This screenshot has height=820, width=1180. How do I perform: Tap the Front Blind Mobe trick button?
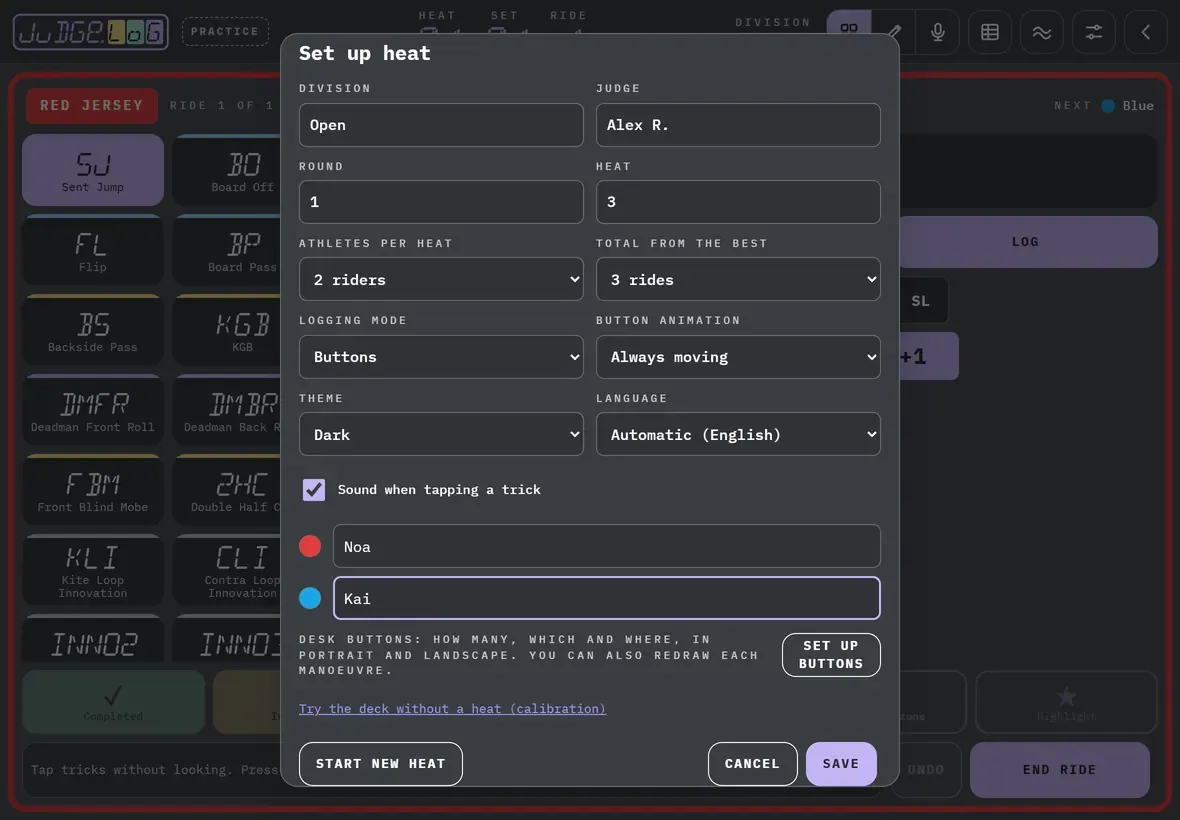click(x=93, y=490)
